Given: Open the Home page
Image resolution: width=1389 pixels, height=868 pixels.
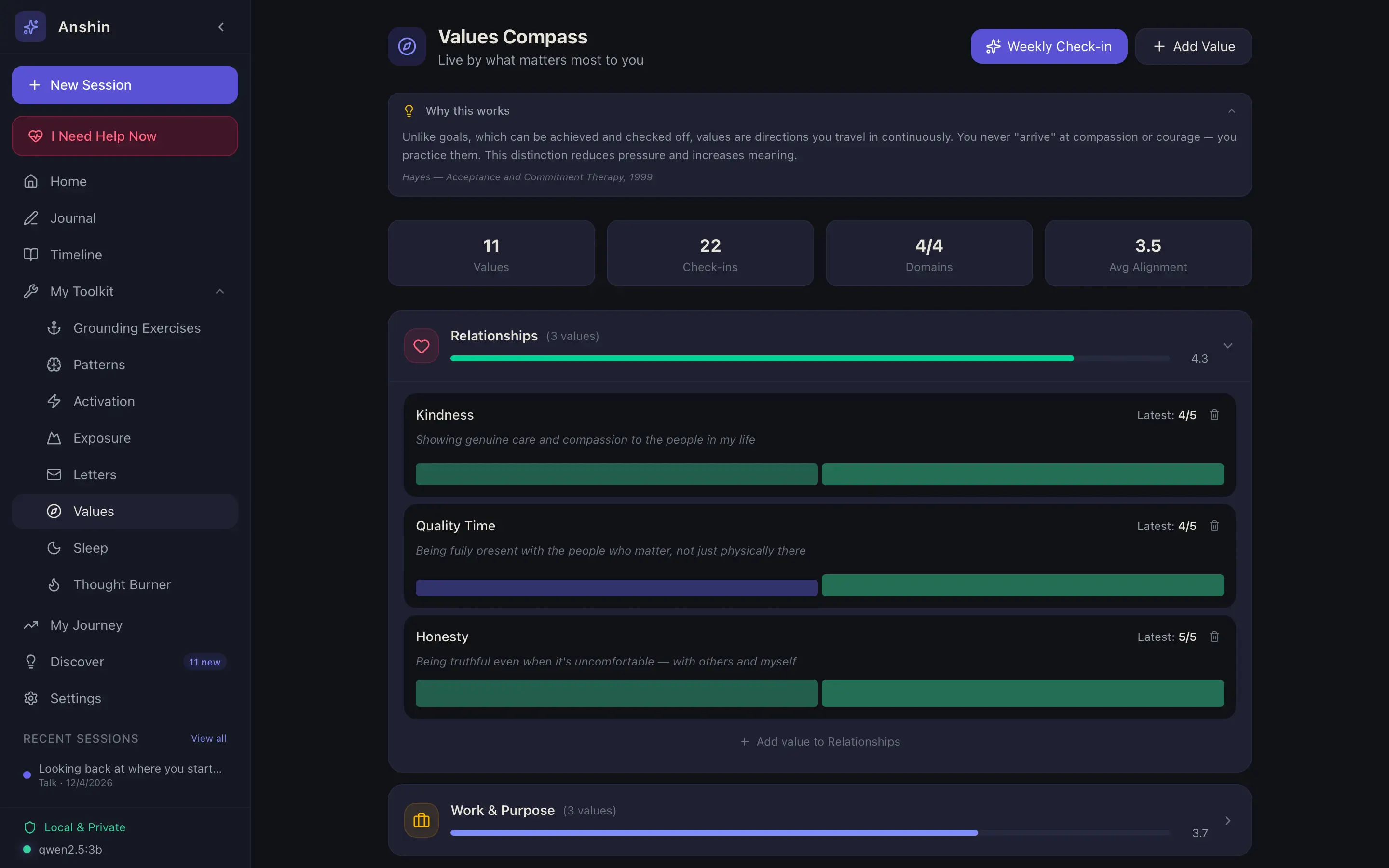Looking at the screenshot, I should (x=124, y=181).
